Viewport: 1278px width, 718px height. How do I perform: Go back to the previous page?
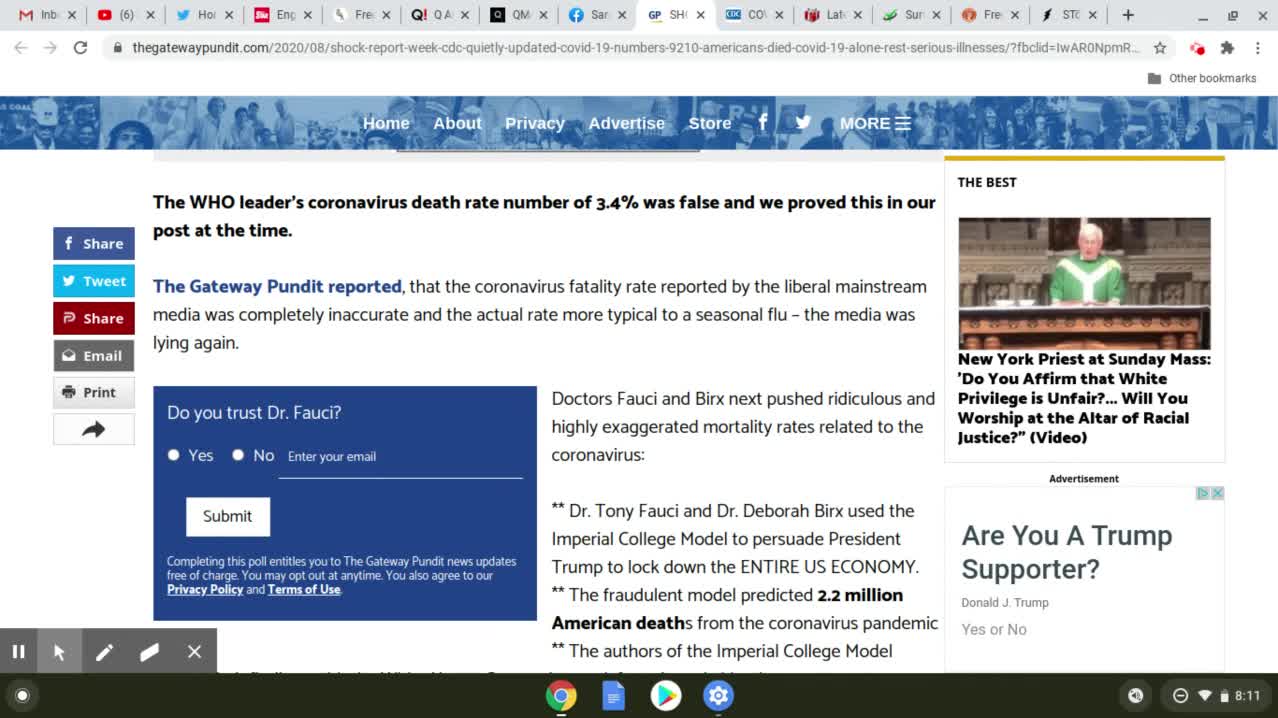click(21, 47)
